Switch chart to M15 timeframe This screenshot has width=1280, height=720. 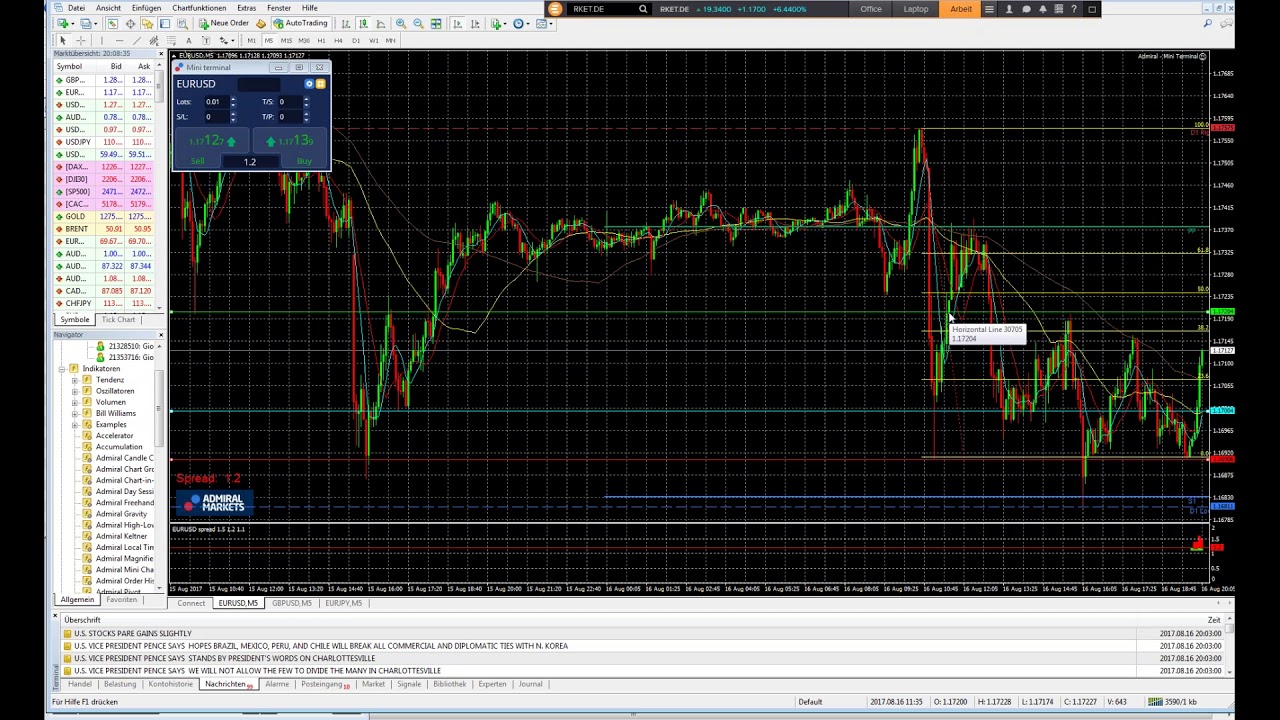tap(286, 40)
